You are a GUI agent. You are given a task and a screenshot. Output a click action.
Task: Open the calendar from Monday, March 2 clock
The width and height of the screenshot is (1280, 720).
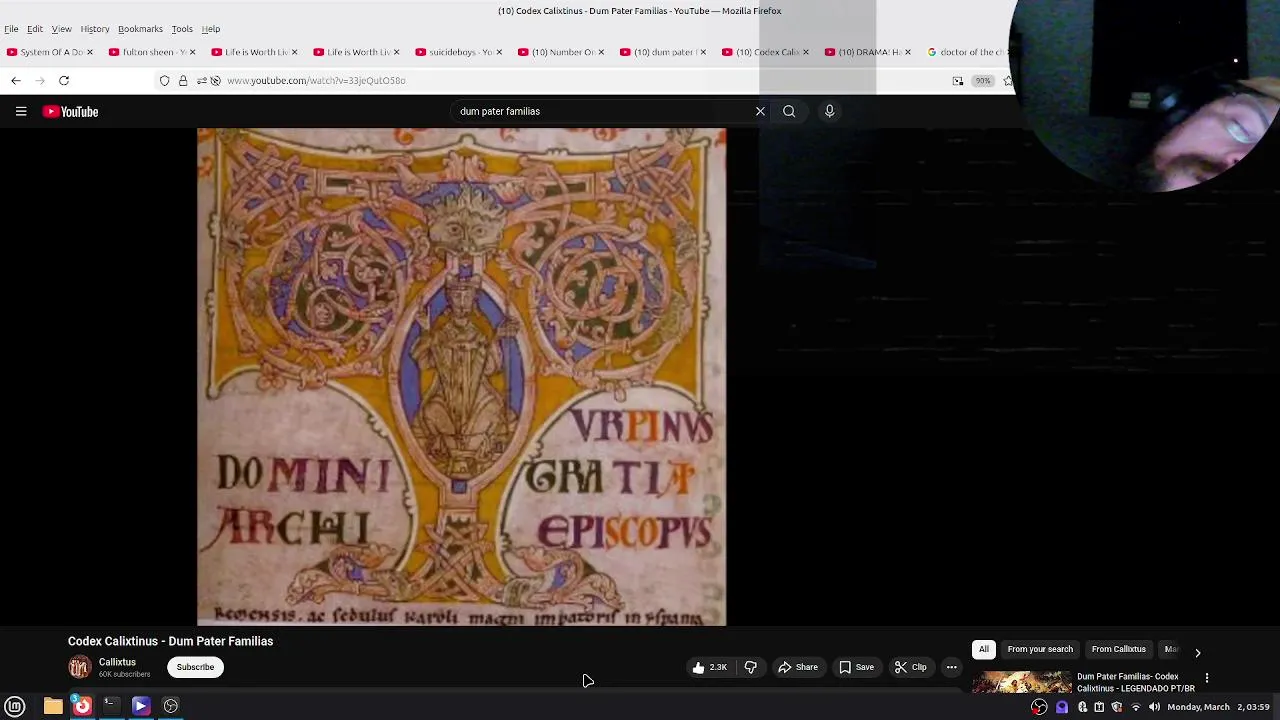pos(1219,707)
